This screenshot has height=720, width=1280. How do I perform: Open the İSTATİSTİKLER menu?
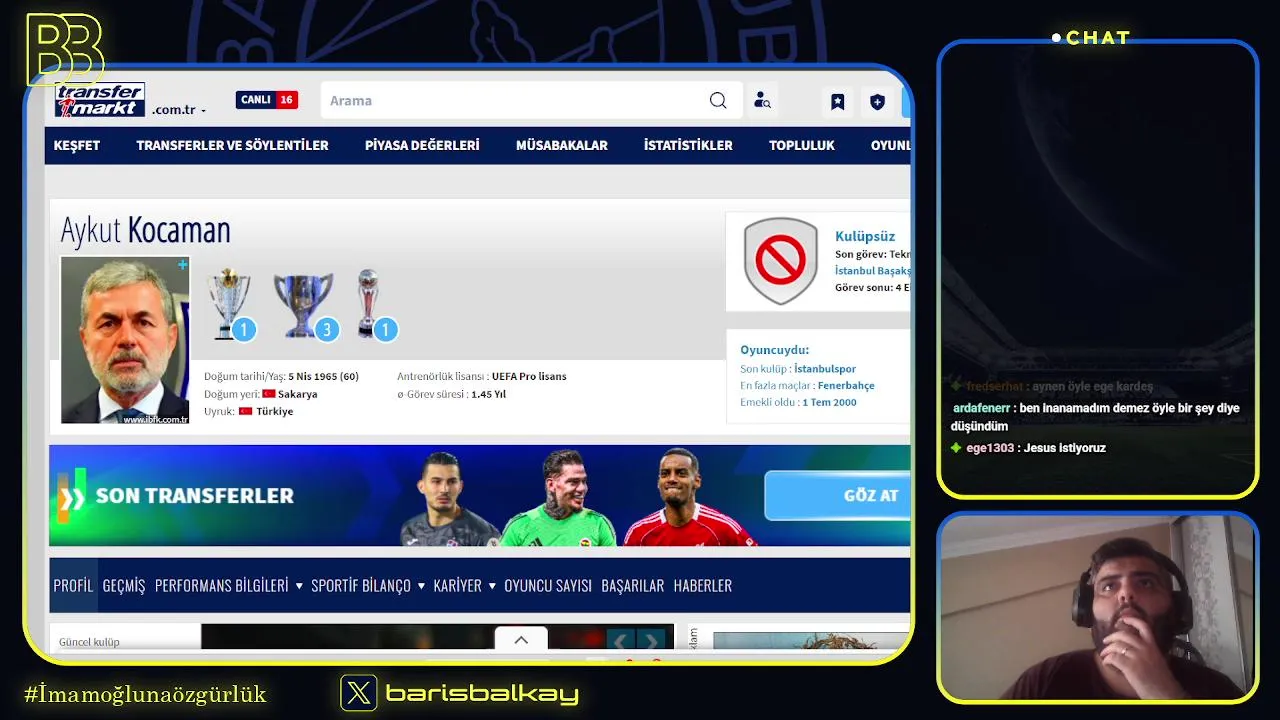pyautogui.click(x=688, y=145)
